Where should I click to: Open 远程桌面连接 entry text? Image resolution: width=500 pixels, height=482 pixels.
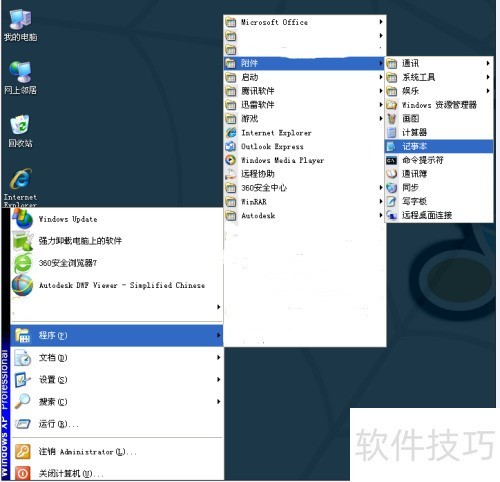click(427, 215)
